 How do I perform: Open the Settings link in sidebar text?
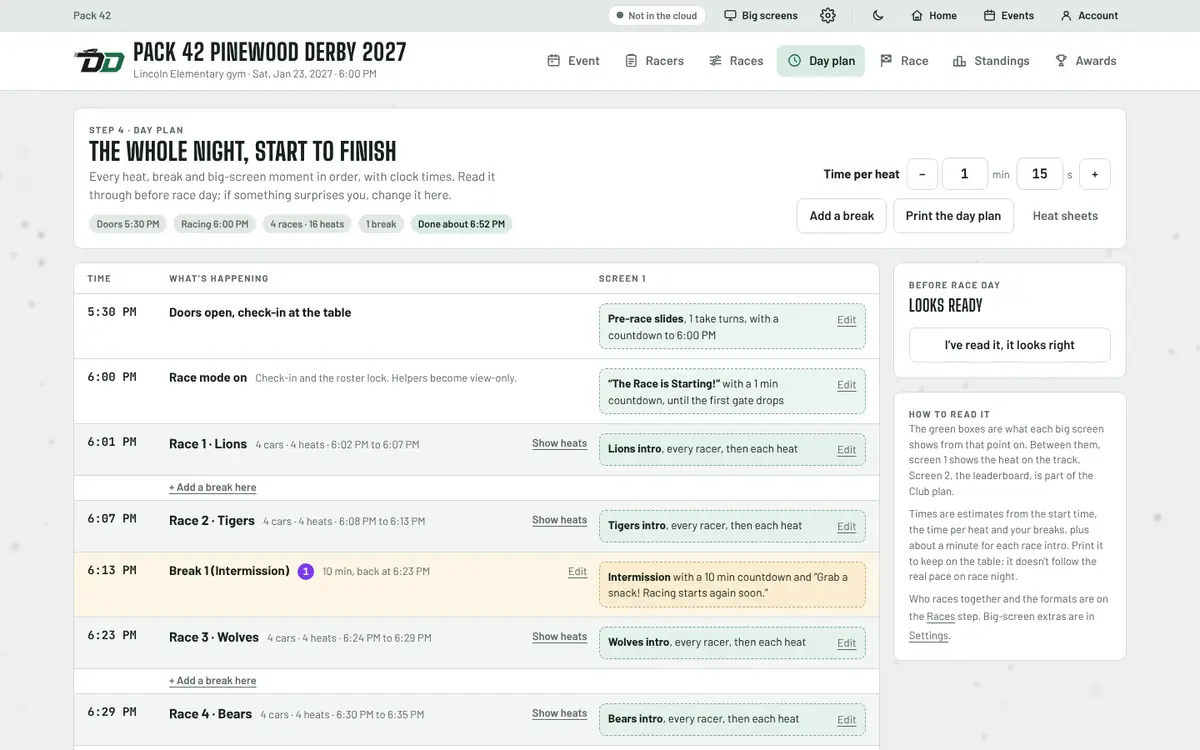coord(928,636)
